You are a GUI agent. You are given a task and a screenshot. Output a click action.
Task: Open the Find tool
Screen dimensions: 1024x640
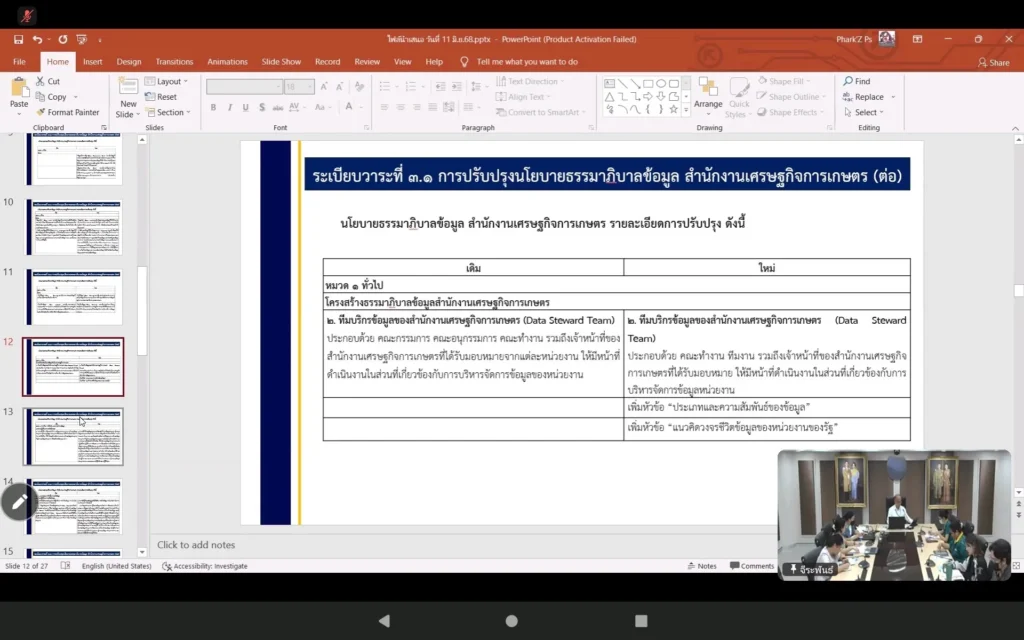pyautogui.click(x=857, y=81)
